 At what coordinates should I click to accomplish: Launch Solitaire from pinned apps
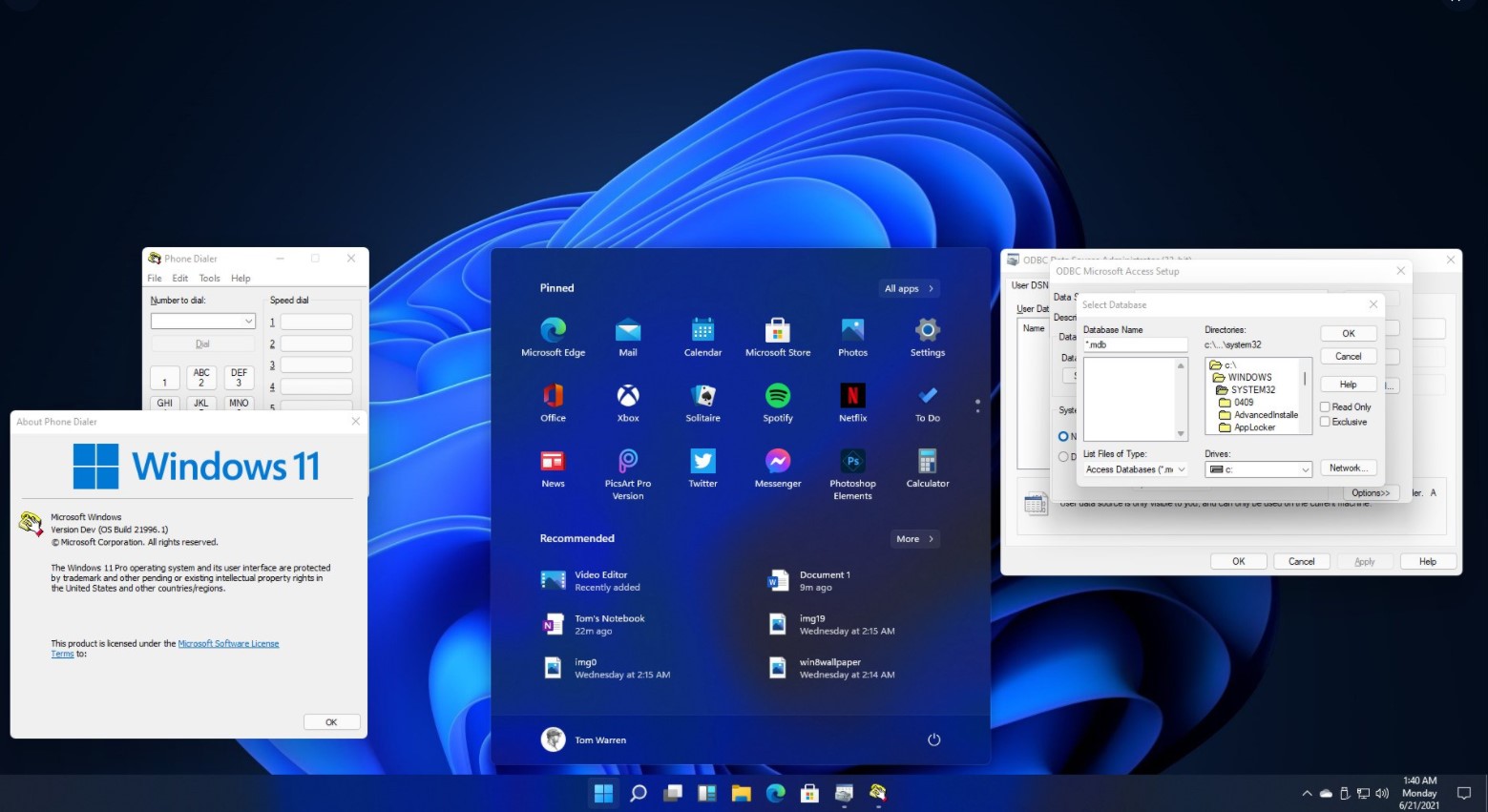(x=702, y=403)
